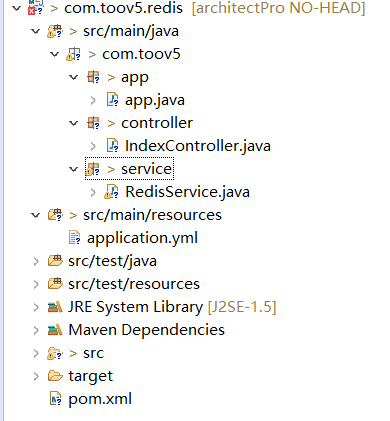Select the src/main/resources label
The image size is (390, 421).
pos(152,215)
